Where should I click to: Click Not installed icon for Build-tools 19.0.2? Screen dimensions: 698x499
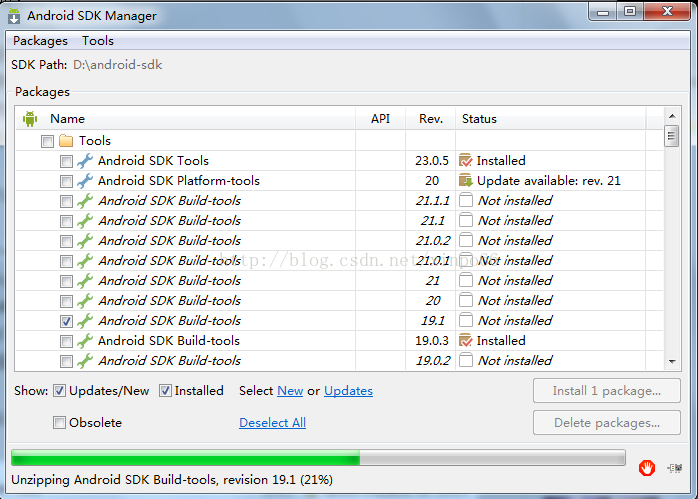coord(466,360)
